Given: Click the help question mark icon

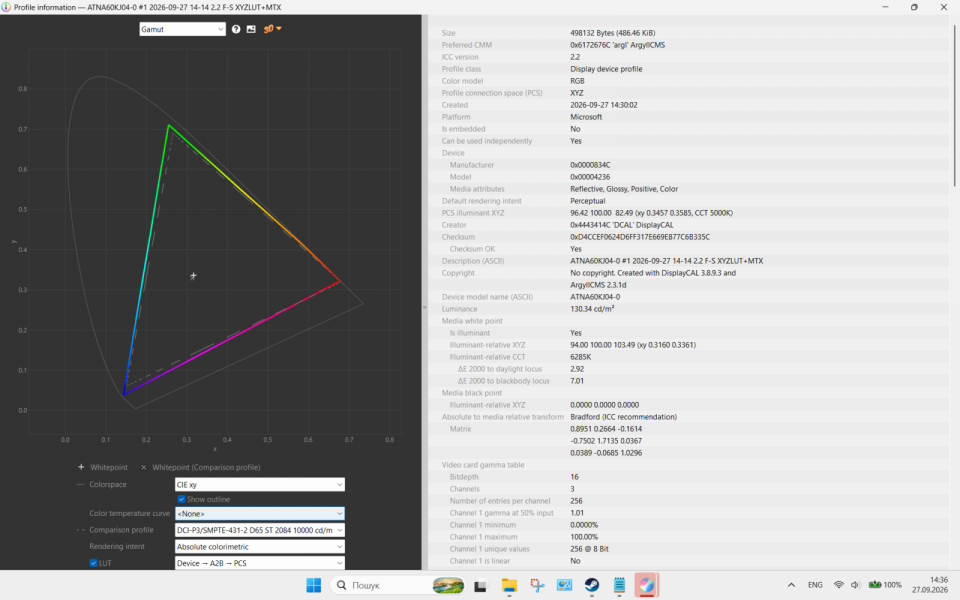Looking at the screenshot, I should click(236, 29).
